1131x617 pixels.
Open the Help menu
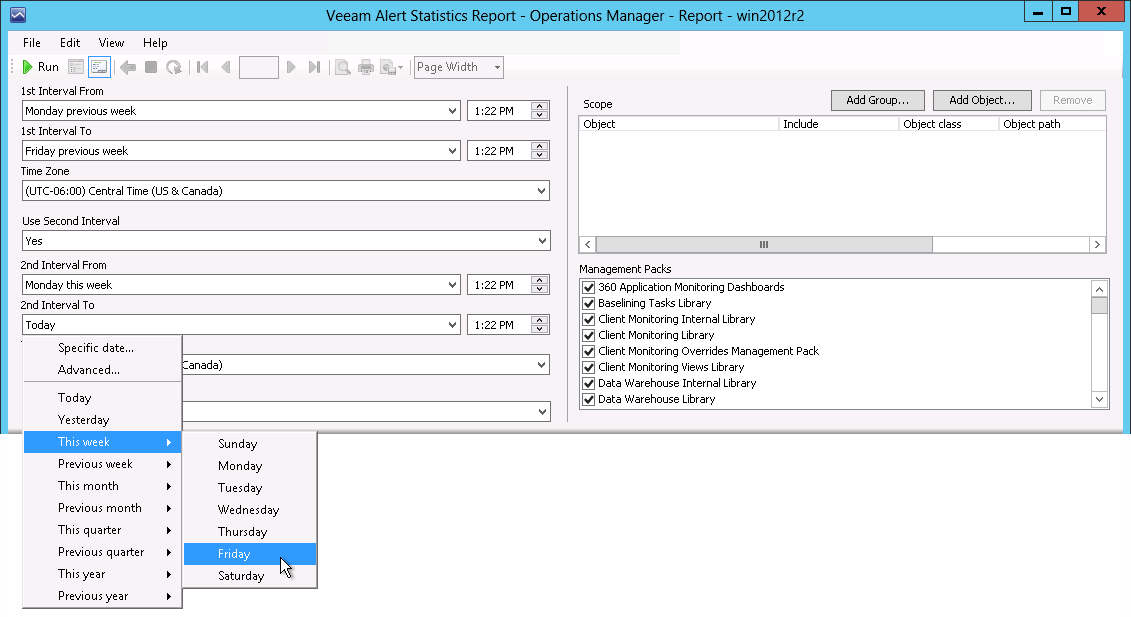click(155, 43)
